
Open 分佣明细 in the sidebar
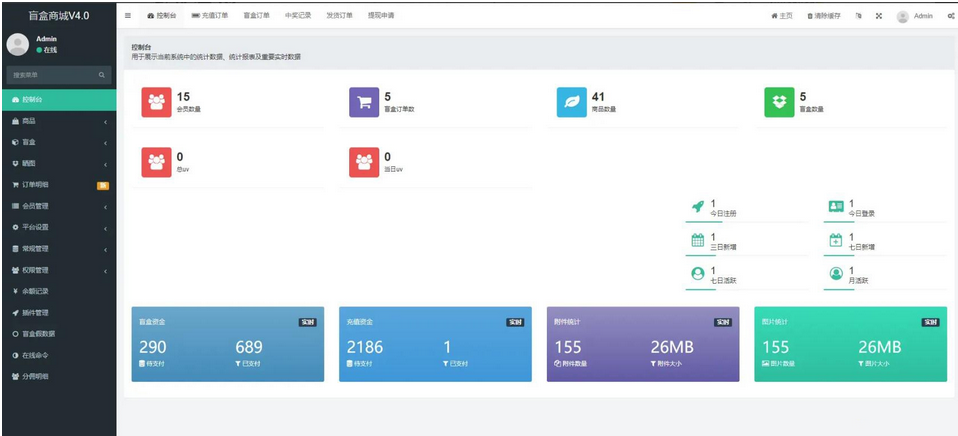click(59, 377)
